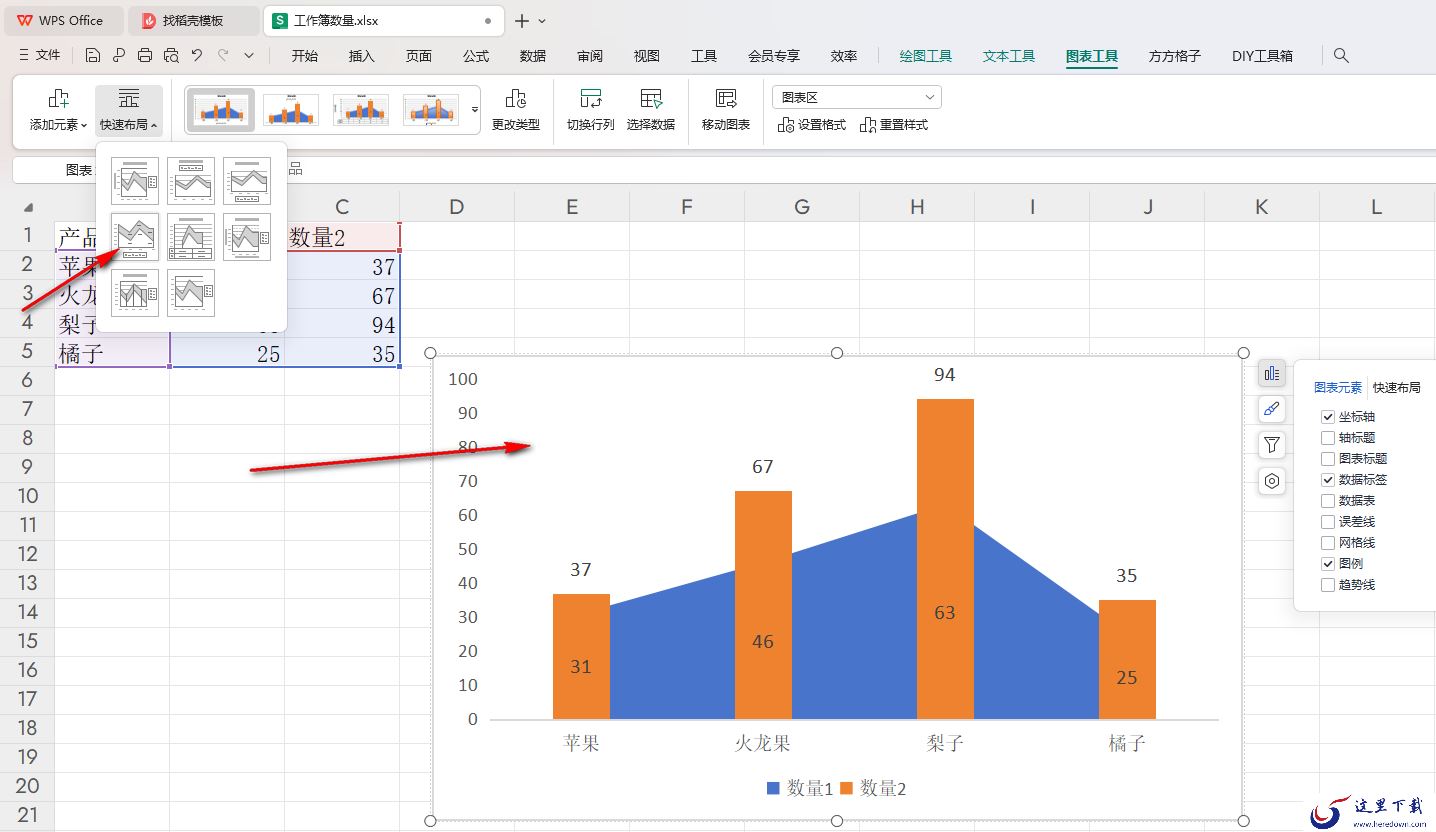Viewport: 1436px width, 832px height.
Task: Apply the second quick layout in top row
Action: [x=191, y=181]
